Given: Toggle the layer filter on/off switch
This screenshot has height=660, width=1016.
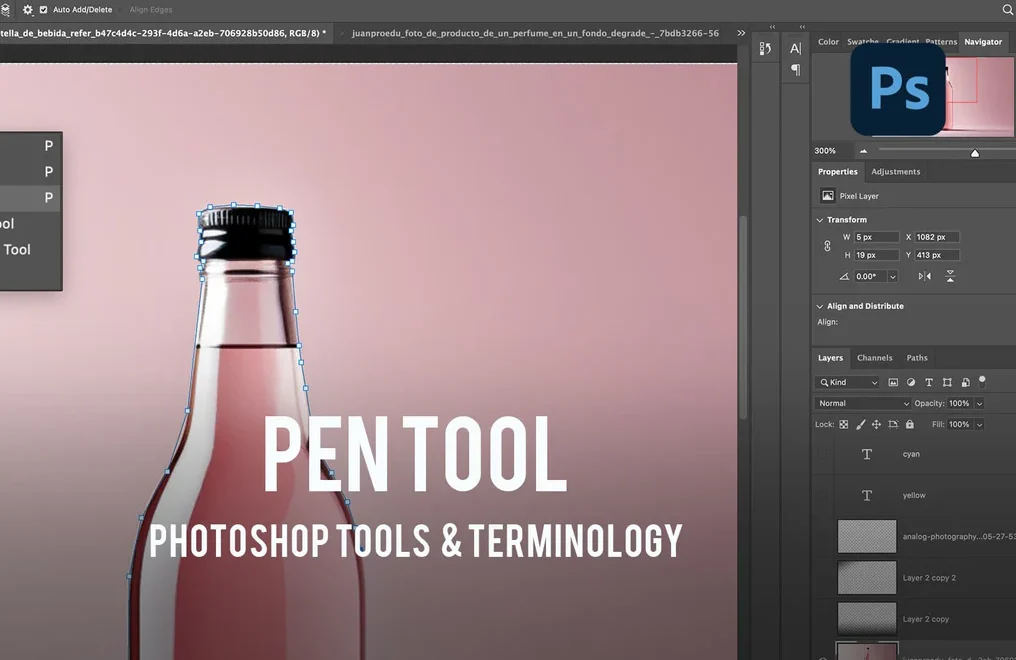Looking at the screenshot, I should (x=982, y=381).
